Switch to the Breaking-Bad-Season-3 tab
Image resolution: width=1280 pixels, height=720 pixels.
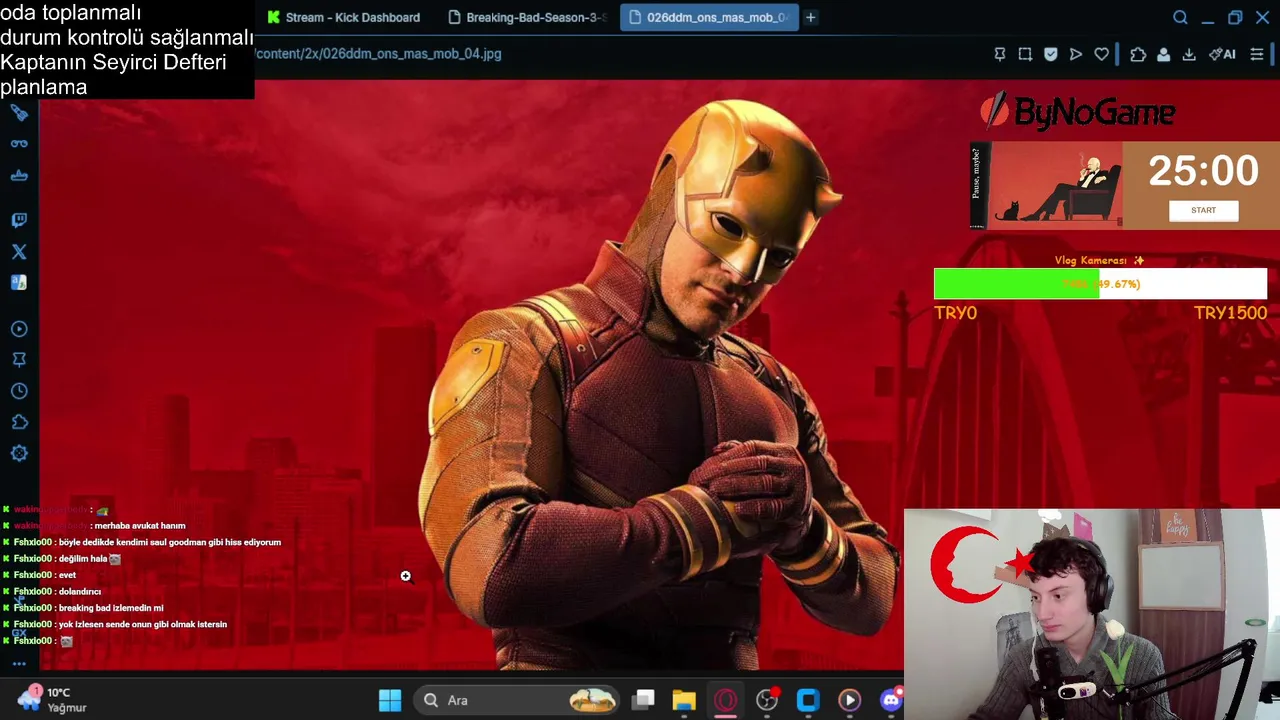coord(528,17)
